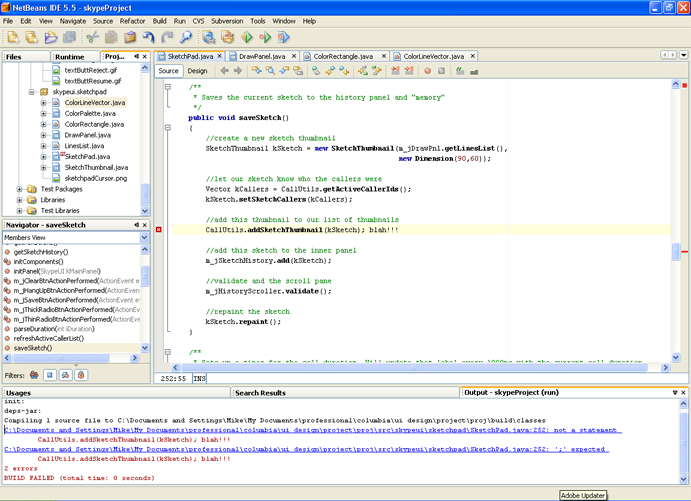The width and height of the screenshot is (691, 501).
Task: Toggle the fourth Navigator filter button
Action: (x=81, y=375)
